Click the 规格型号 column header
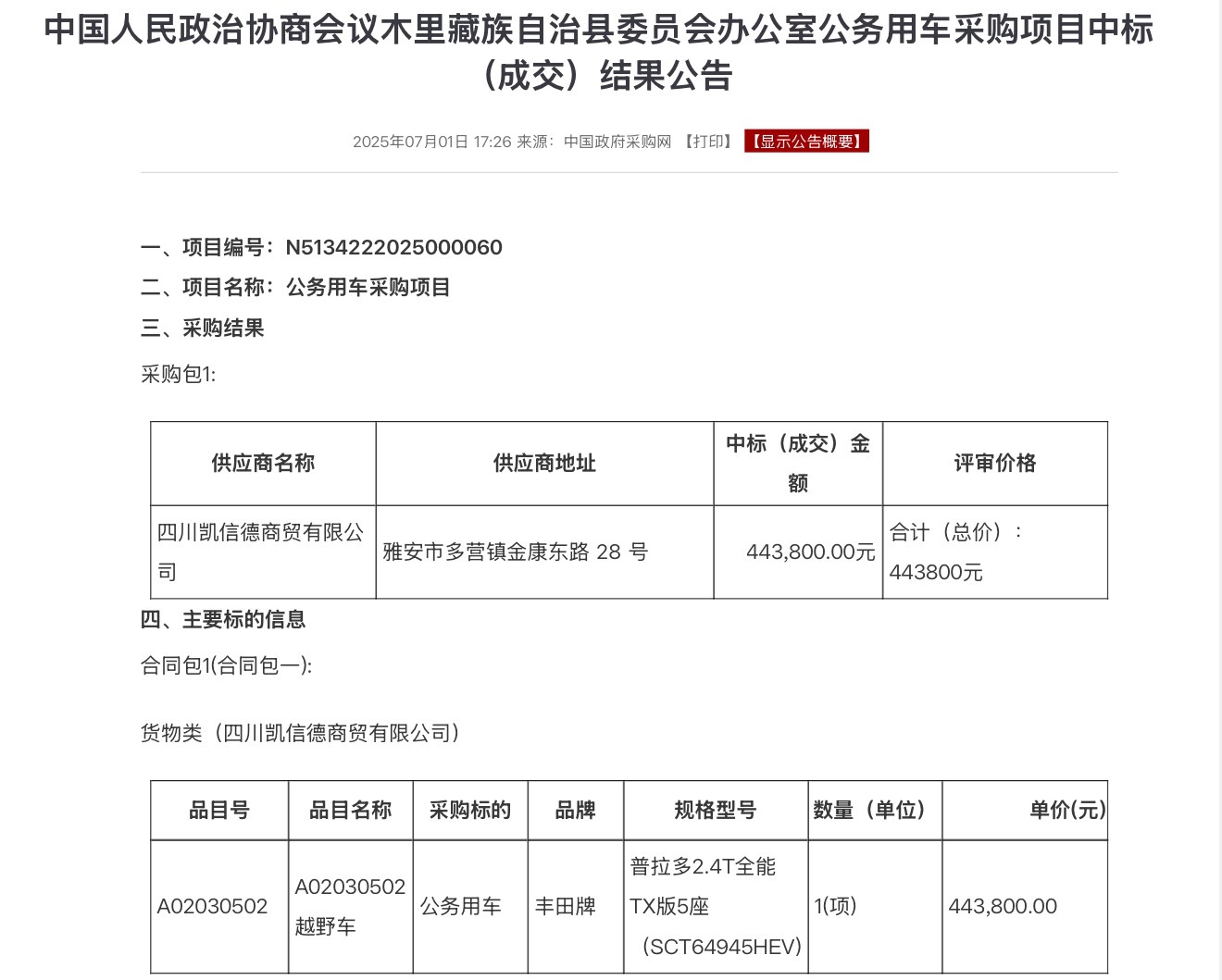 click(716, 811)
